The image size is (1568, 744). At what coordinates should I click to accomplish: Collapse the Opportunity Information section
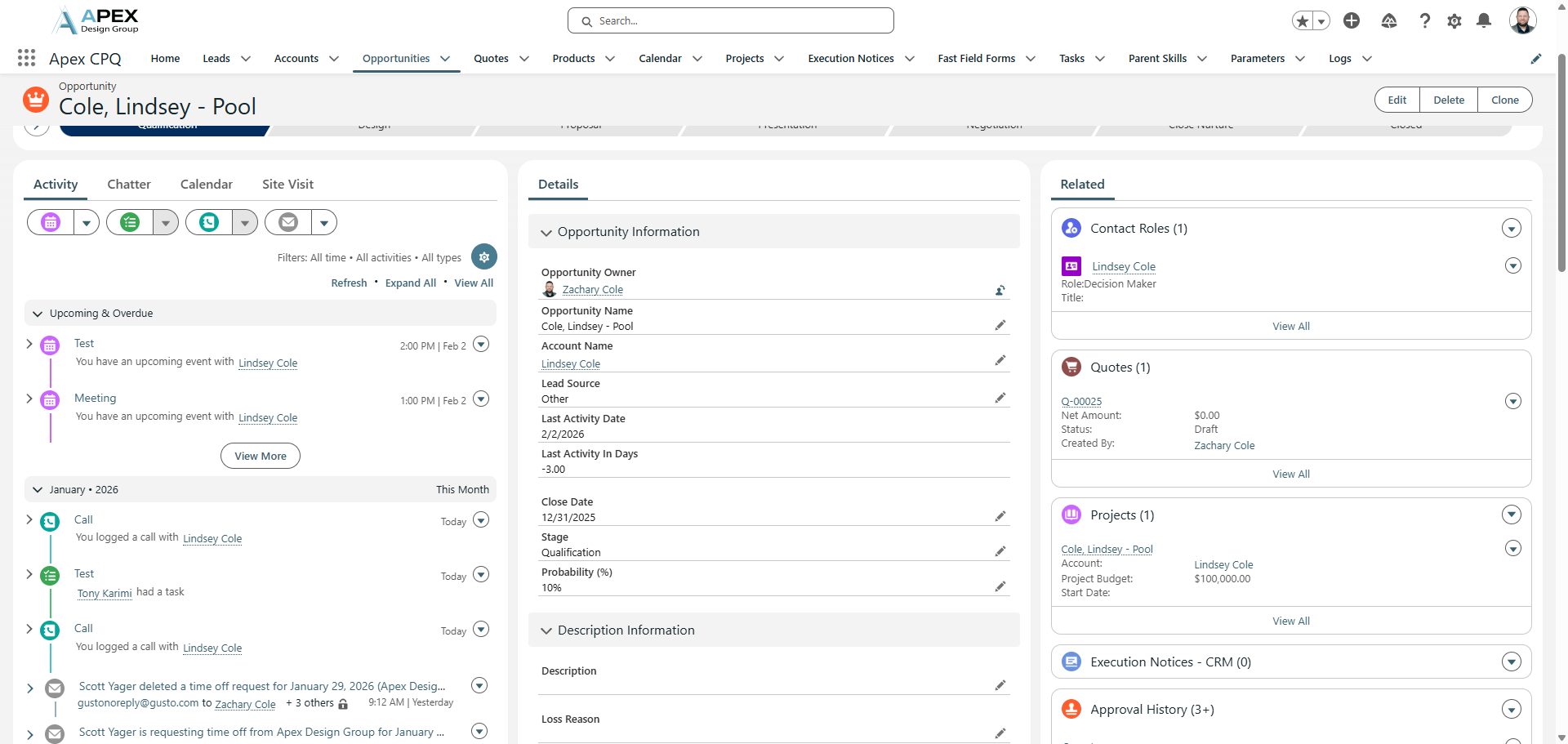point(546,233)
